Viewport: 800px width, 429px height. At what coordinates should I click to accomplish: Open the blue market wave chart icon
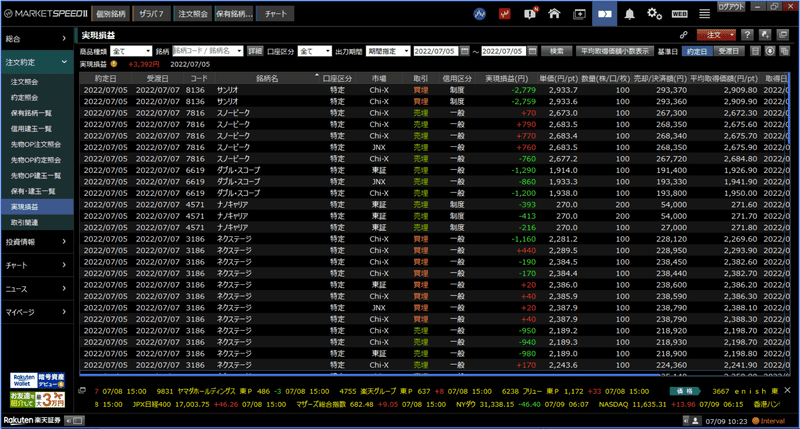pos(480,14)
